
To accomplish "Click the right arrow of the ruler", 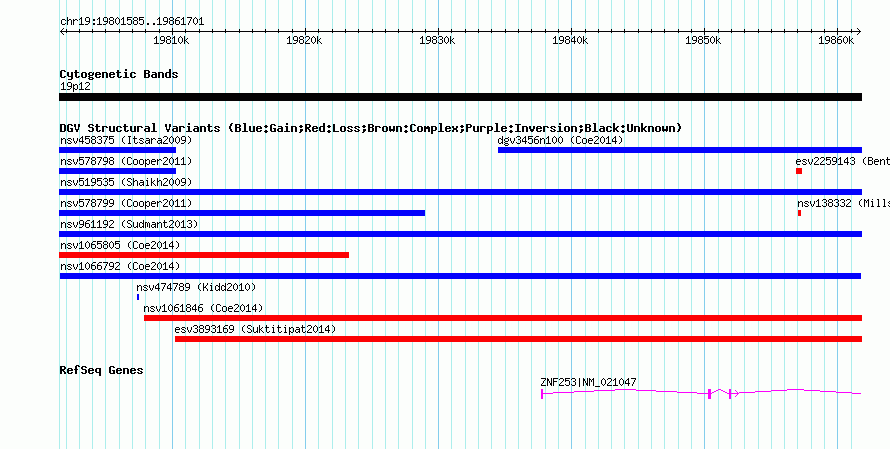I will 859,32.
